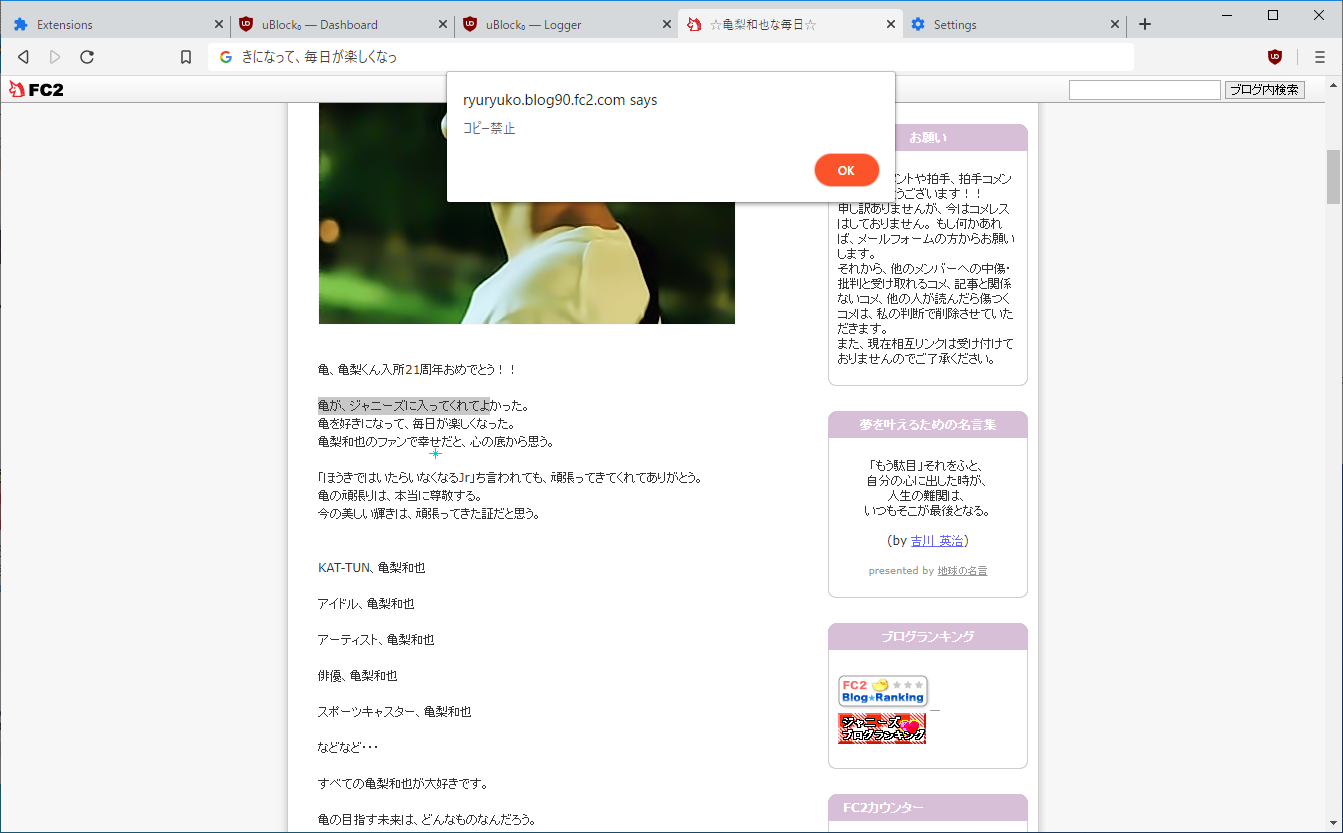This screenshot has height=833, width=1343.
Task: Click the ブログランキング sidebar header
Action: click(928, 636)
